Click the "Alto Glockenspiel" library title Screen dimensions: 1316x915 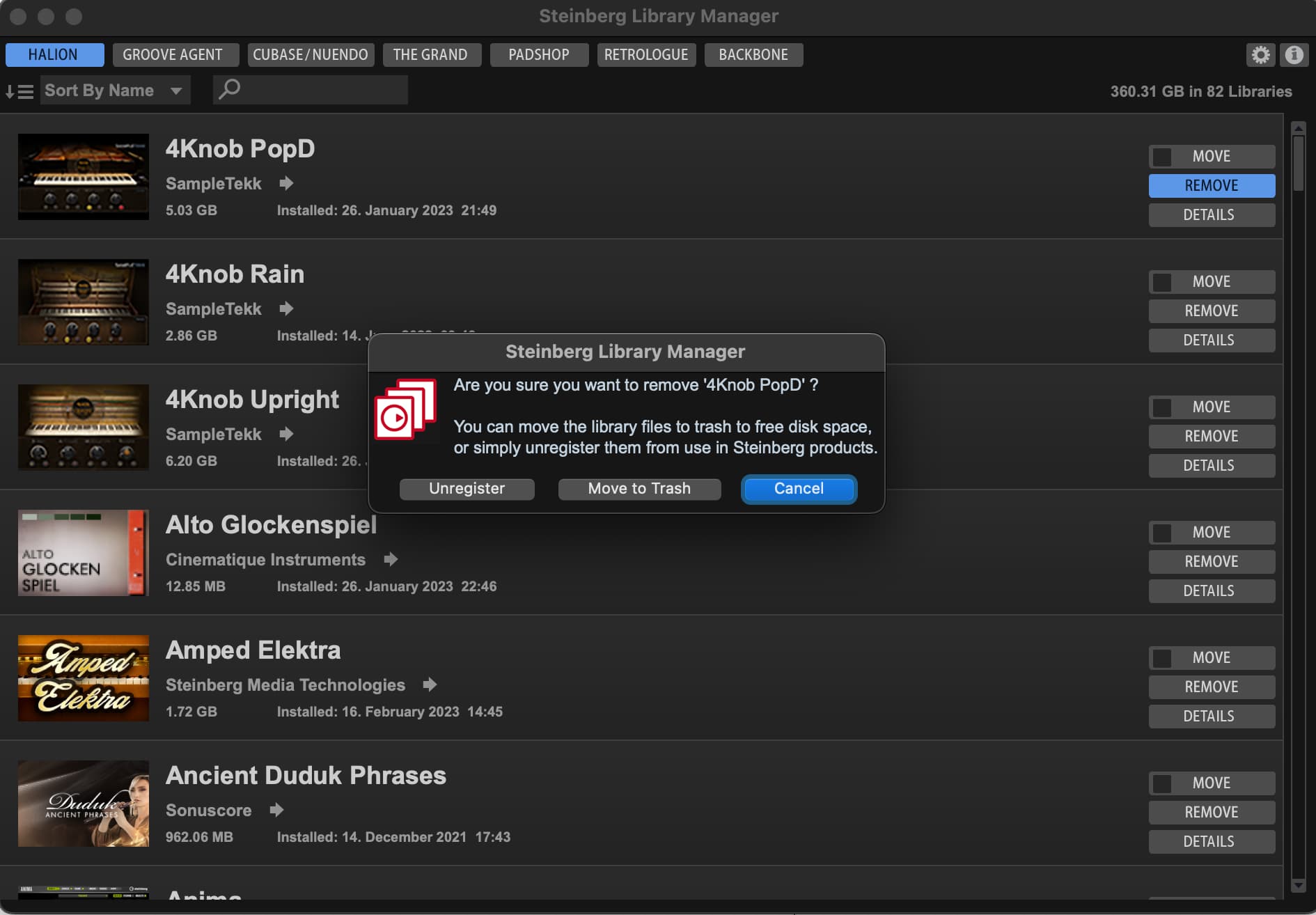(271, 525)
